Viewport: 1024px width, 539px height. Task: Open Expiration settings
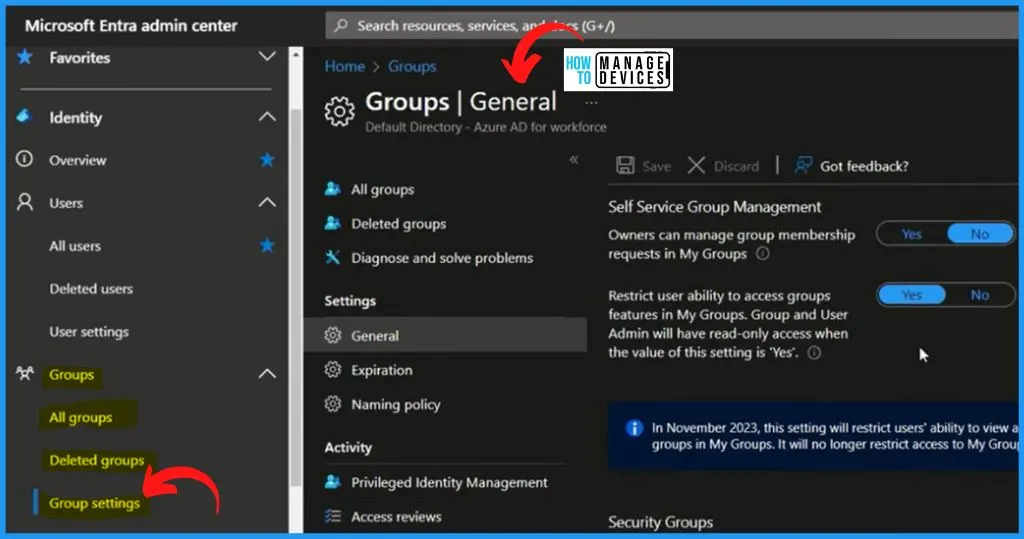(x=382, y=370)
